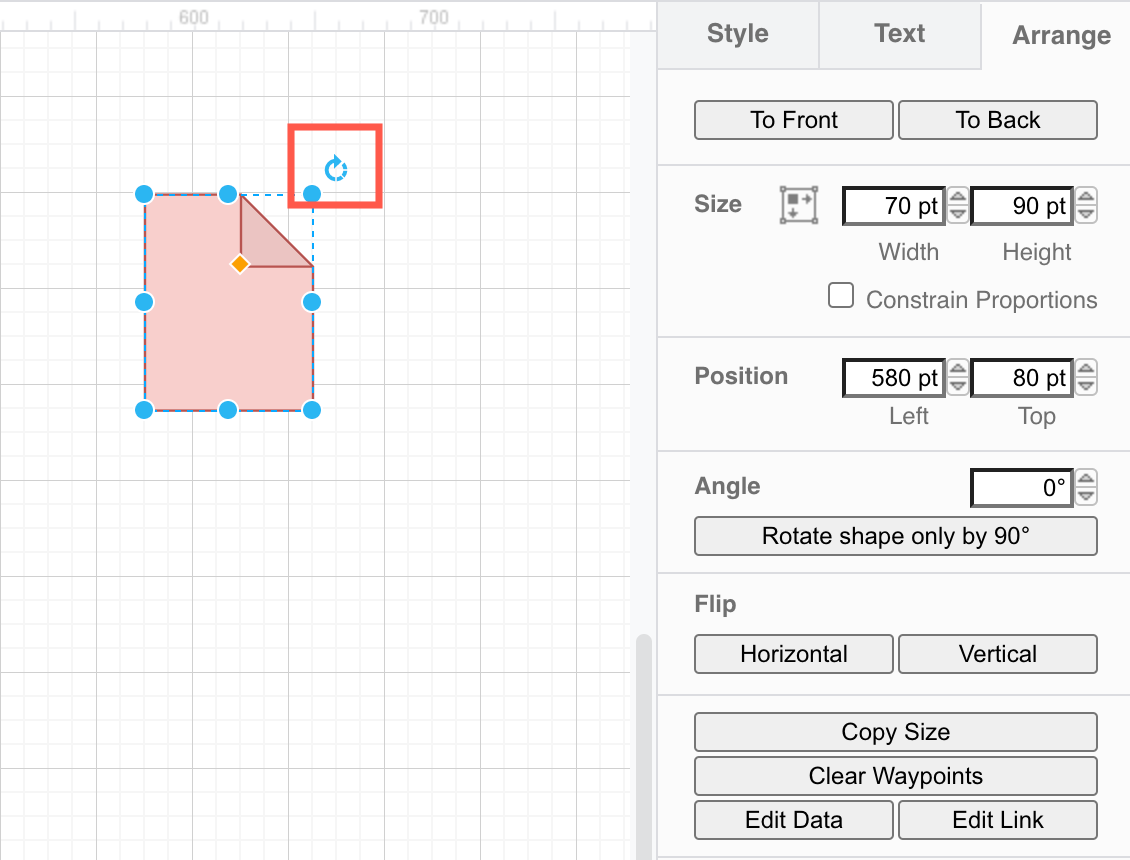The height and width of the screenshot is (860, 1130).
Task: Click Rotate shape only by 90°
Action: click(x=895, y=536)
